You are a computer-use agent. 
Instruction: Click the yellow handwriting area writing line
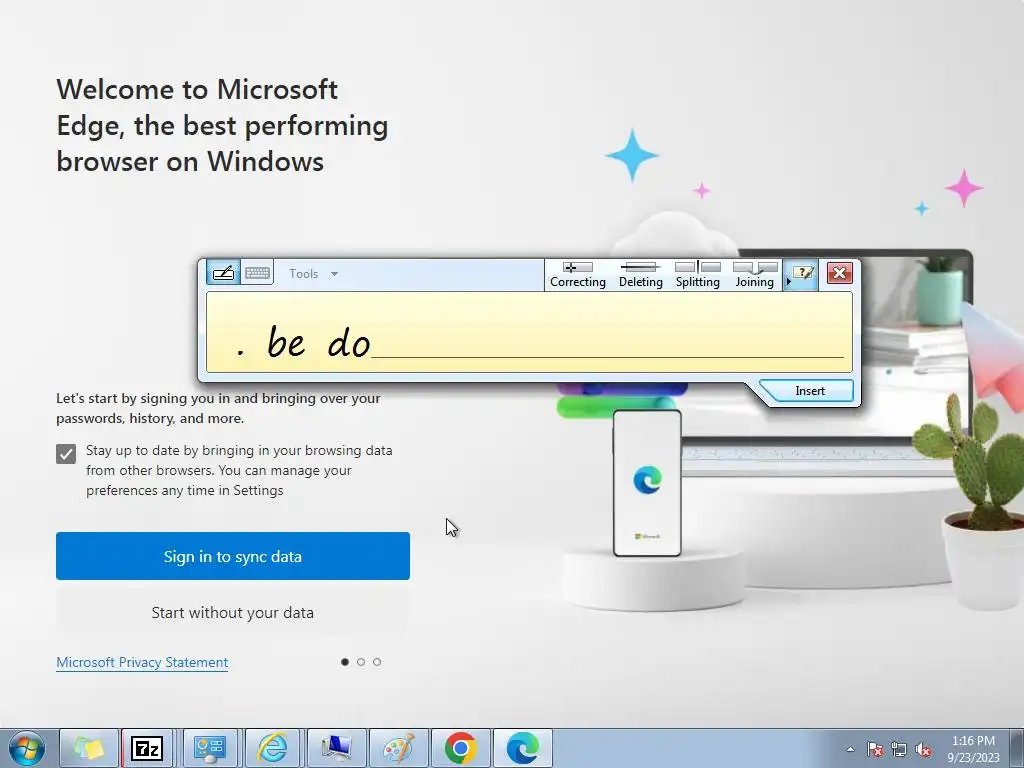(x=607, y=357)
